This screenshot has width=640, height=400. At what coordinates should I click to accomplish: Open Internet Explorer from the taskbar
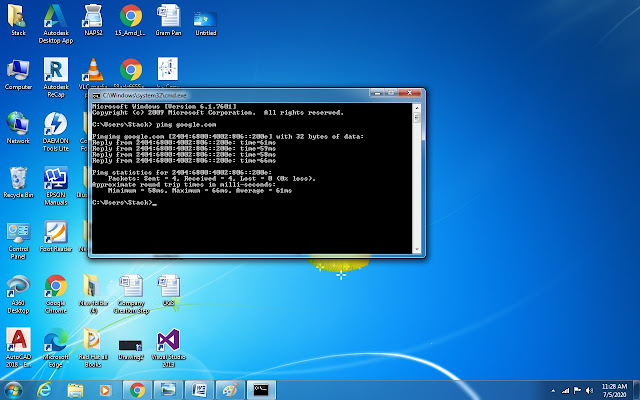[x=44, y=390]
